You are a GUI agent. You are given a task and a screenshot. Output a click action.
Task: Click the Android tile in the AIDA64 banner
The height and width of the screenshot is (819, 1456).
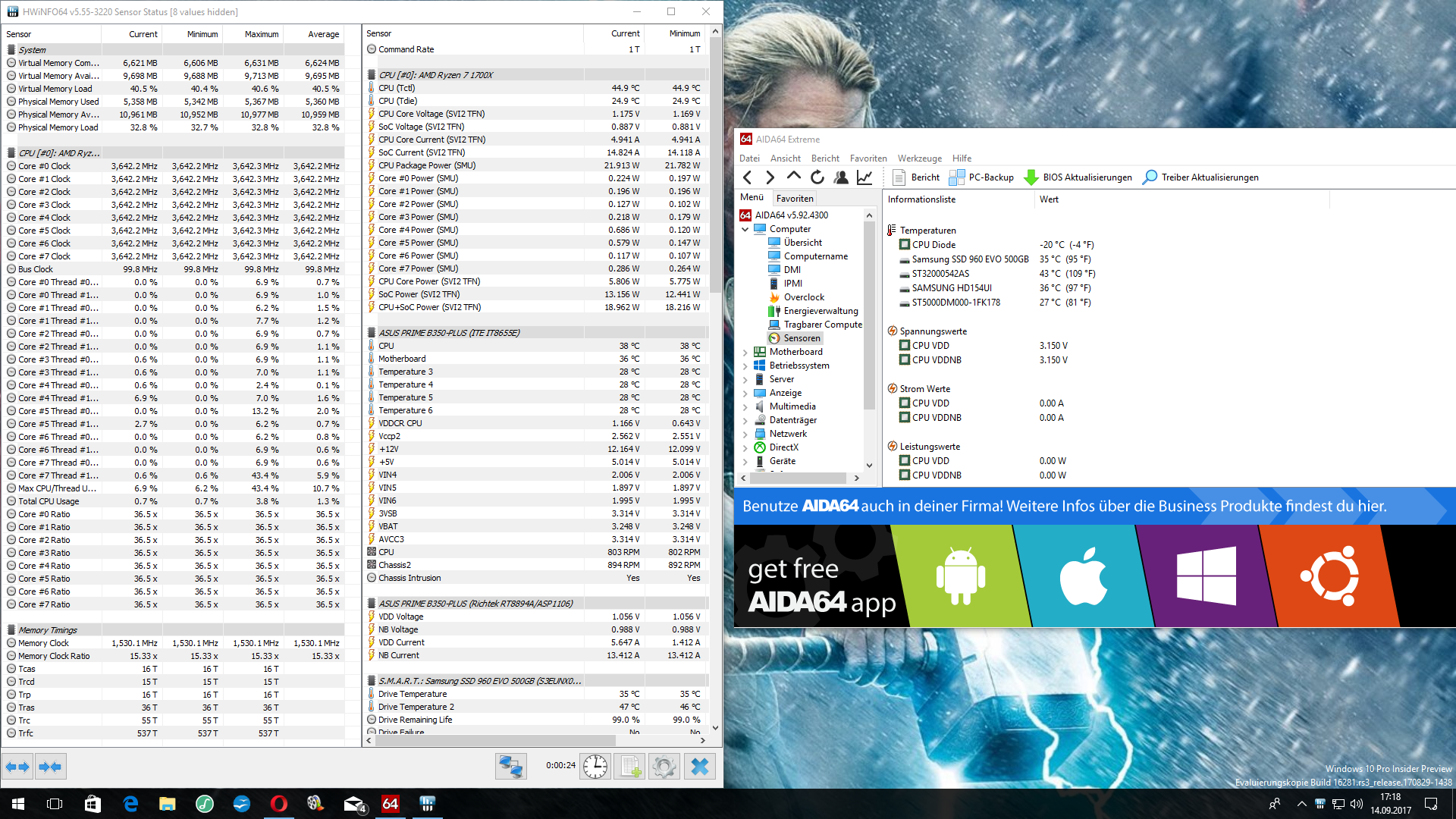point(961,576)
